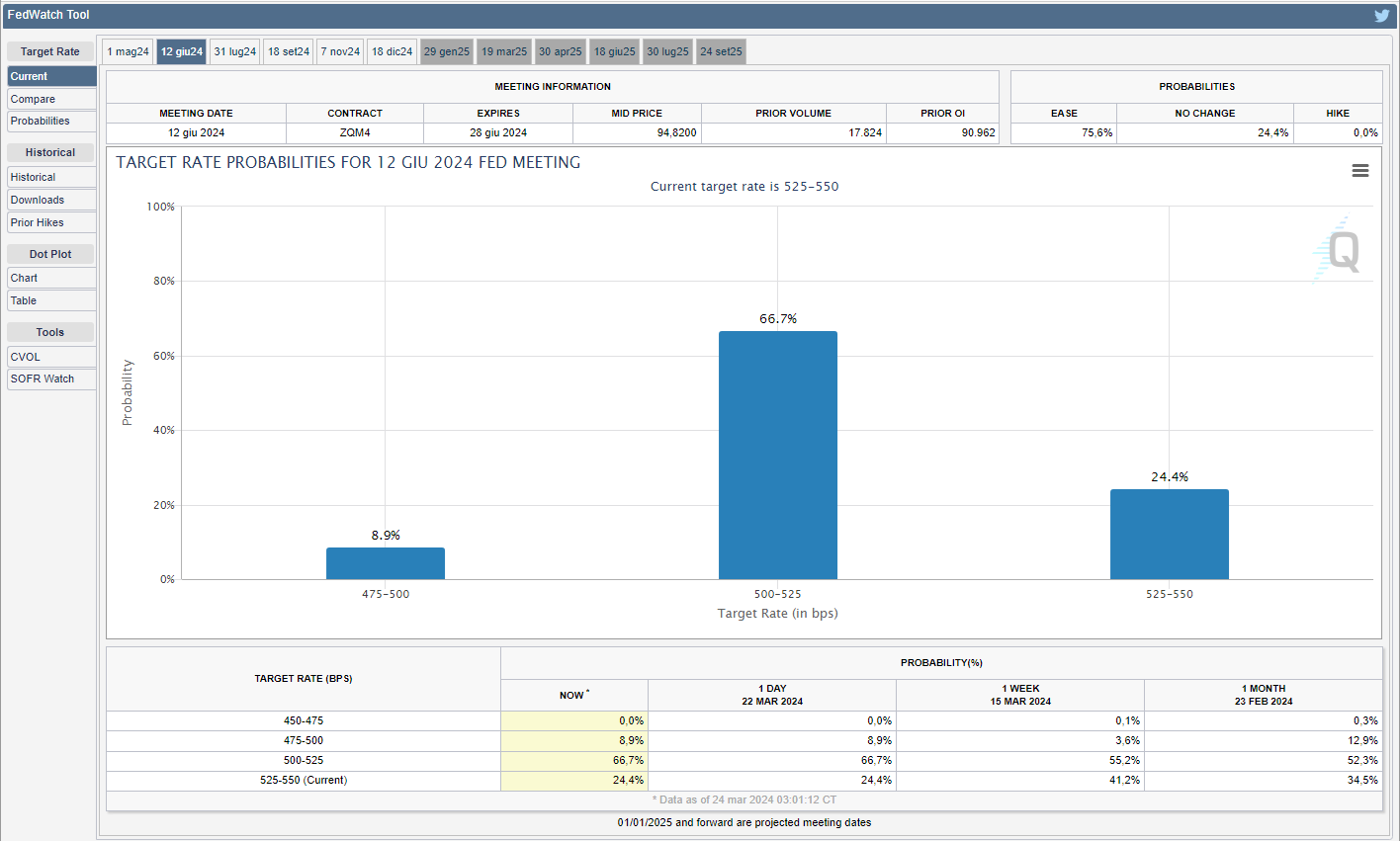Launch the CVOL tool
Viewport: 1400px width, 841px height.
click(x=51, y=357)
